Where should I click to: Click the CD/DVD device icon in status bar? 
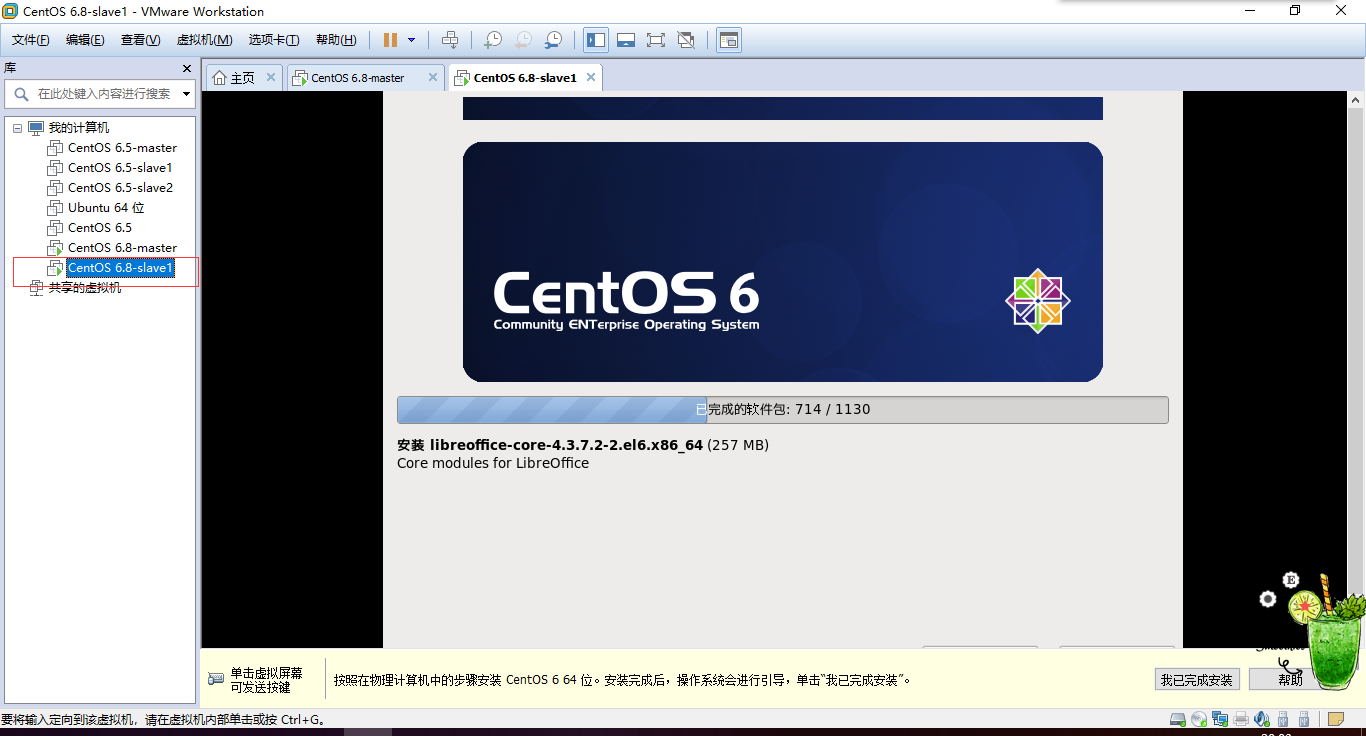coord(1199,719)
